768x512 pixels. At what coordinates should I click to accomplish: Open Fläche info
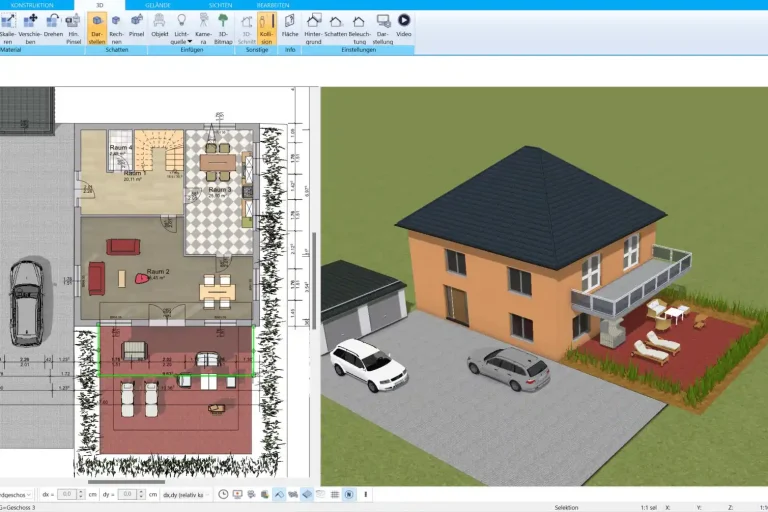coord(289,25)
